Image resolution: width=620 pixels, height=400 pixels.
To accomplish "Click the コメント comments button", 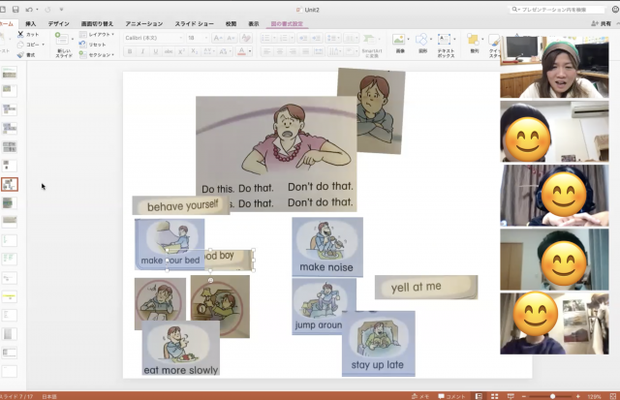I will click(451, 396).
